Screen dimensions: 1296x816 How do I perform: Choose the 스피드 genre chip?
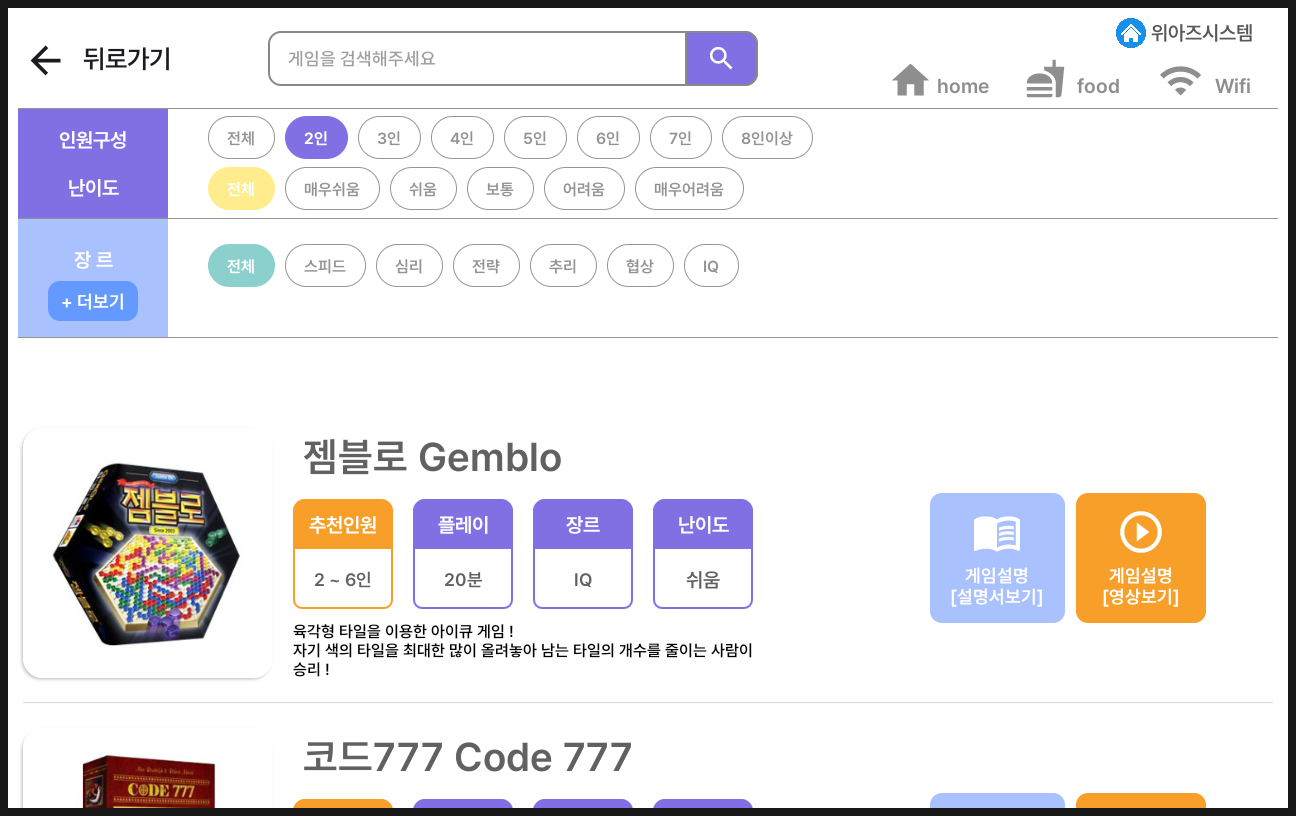pos(325,266)
